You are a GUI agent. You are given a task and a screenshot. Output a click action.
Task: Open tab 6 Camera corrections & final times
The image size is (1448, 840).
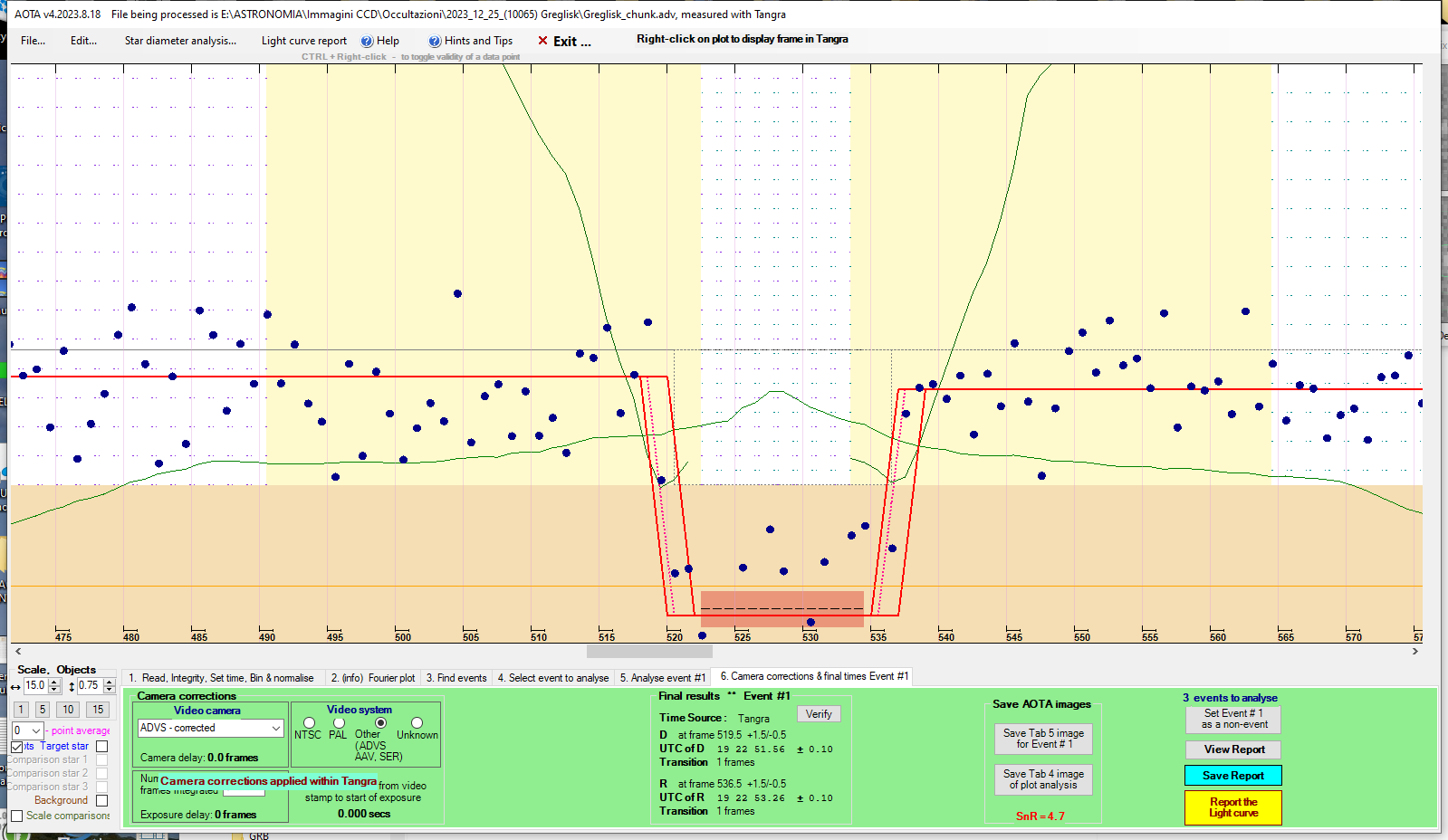(813, 676)
